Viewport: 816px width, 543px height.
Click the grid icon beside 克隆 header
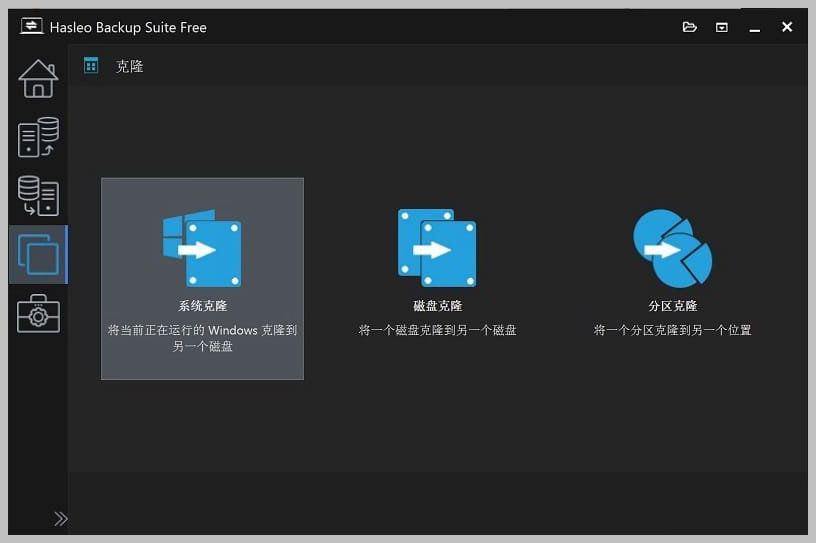[x=91, y=66]
